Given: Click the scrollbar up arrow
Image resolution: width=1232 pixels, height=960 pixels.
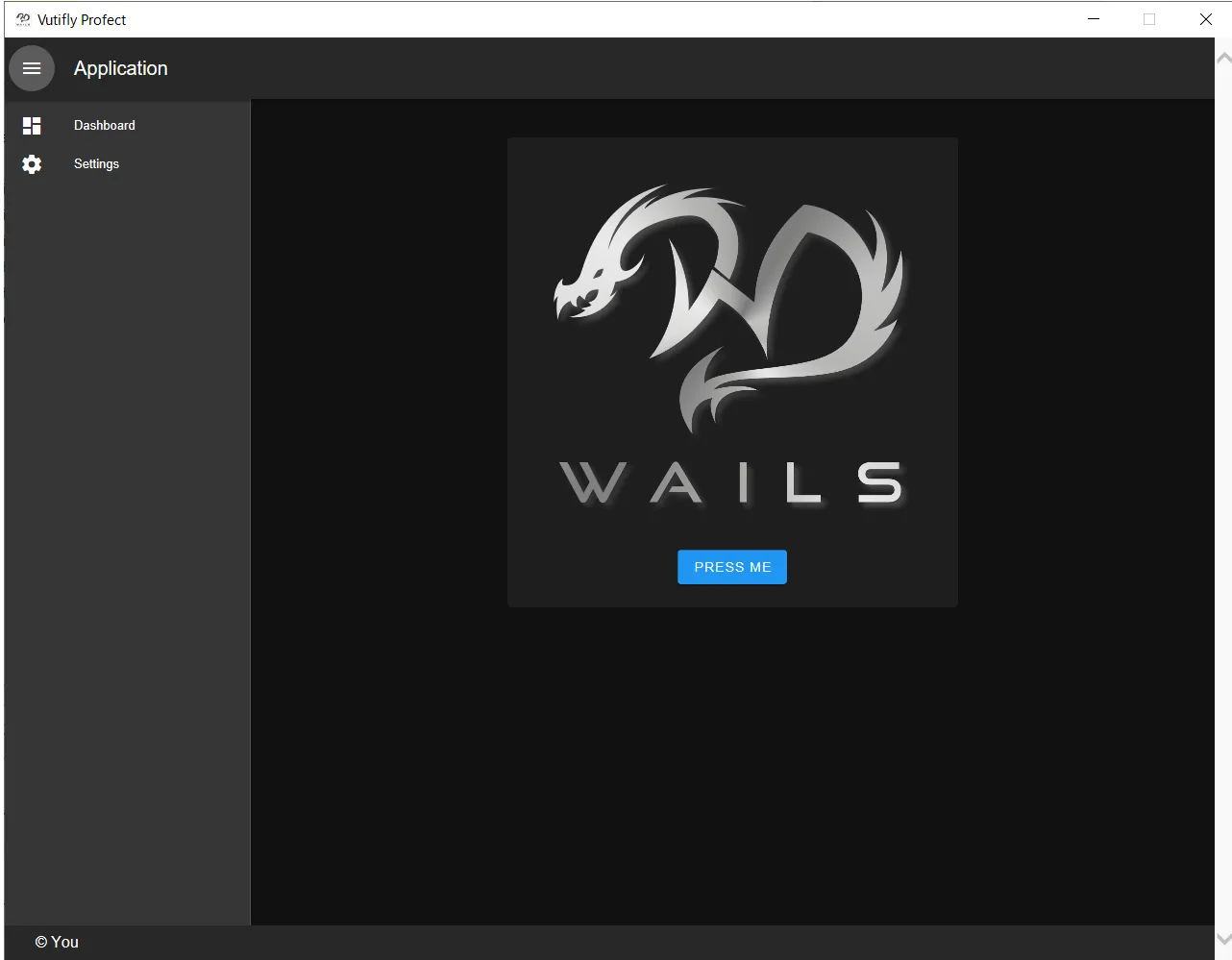Looking at the screenshot, I should 1223,58.
